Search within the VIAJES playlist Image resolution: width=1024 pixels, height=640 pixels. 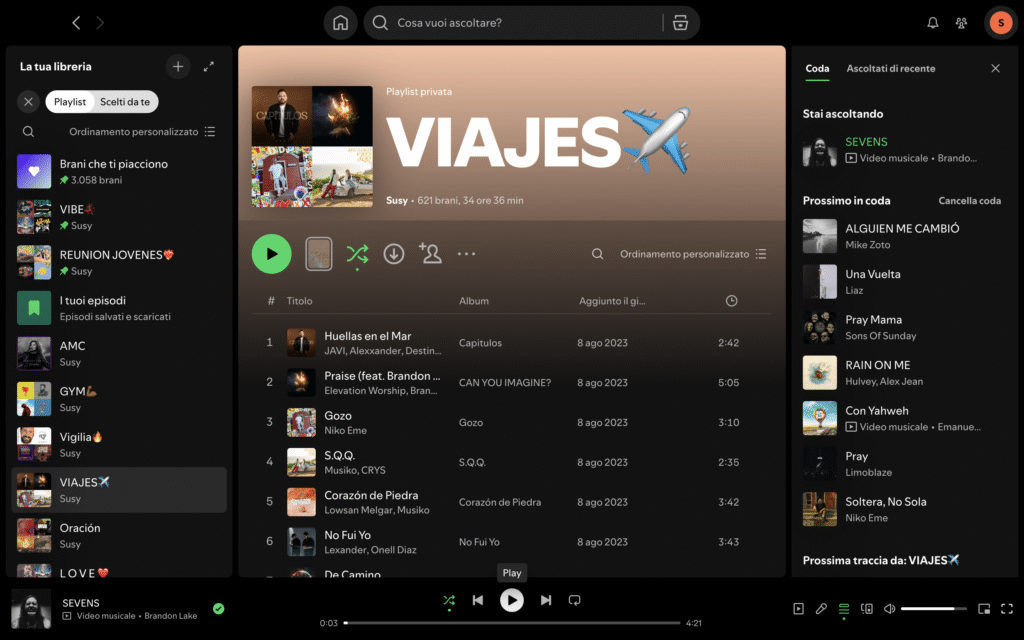(597, 253)
